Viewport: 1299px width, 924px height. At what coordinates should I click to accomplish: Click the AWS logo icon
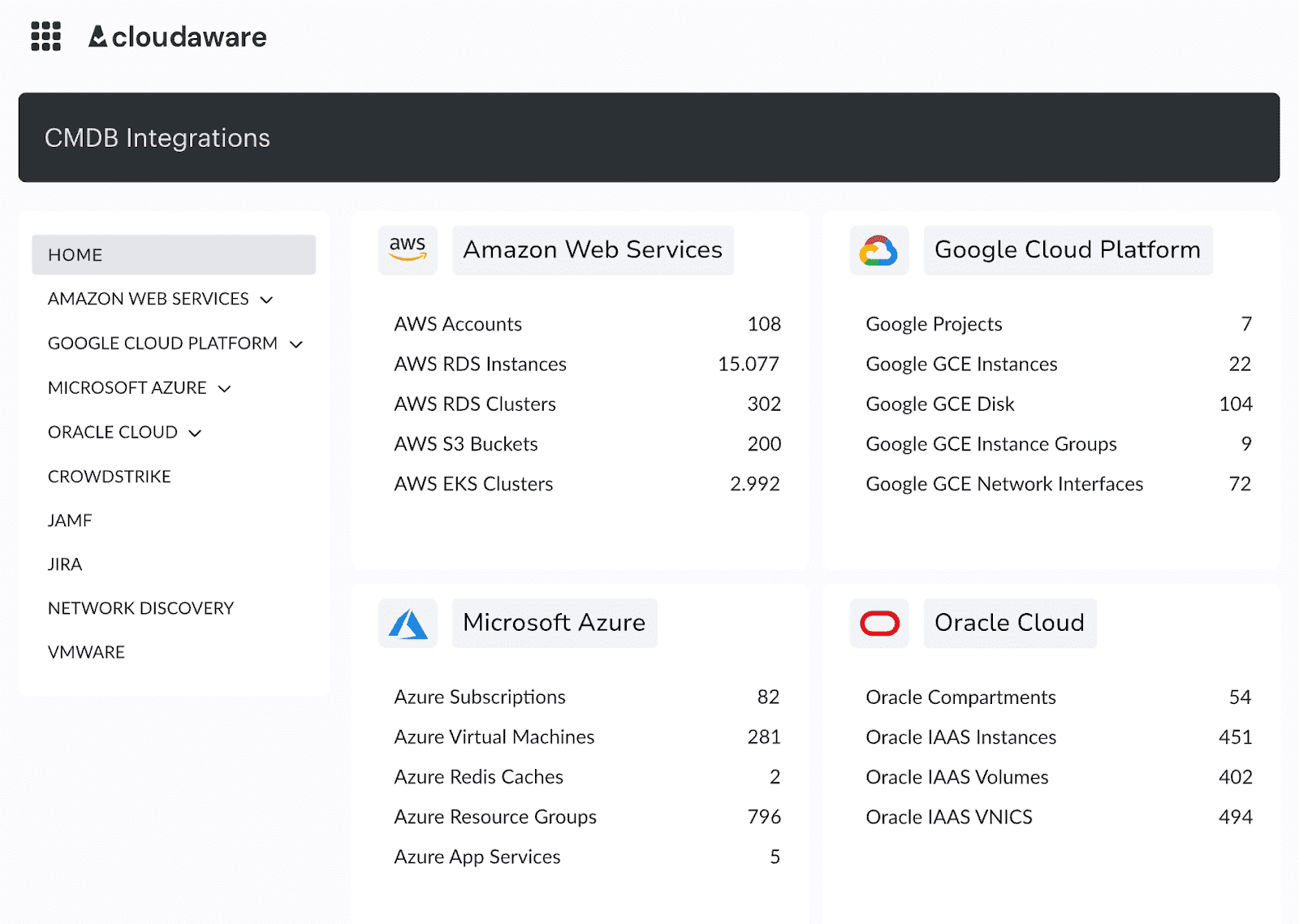[x=408, y=250]
